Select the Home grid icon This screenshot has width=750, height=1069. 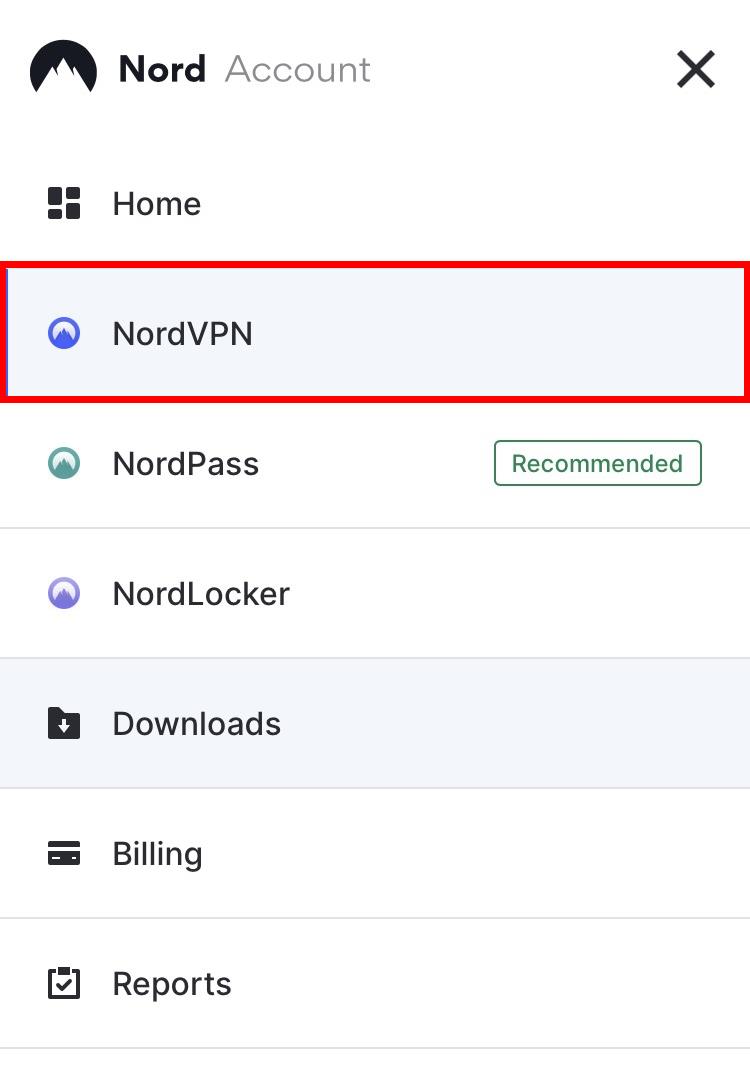[x=64, y=203]
